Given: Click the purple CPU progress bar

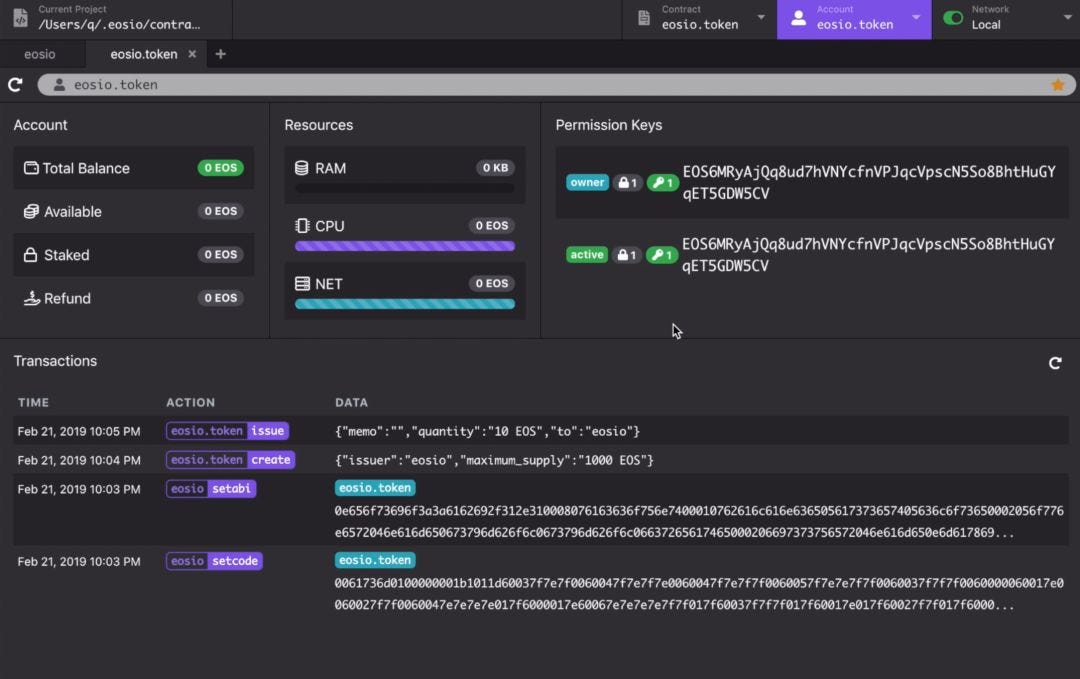Looking at the screenshot, I should (x=405, y=246).
